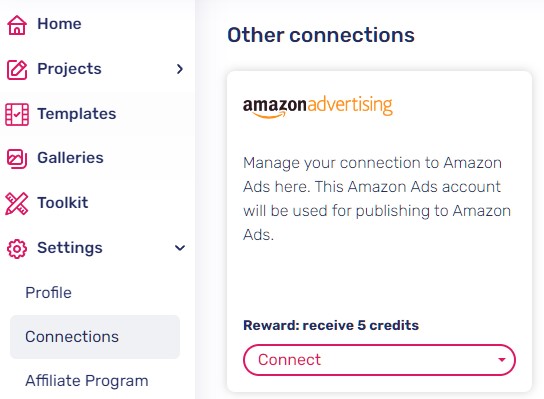The height and width of the screenshot is (399, 544).
Task: Open the Home menu label
Action: [x=59, y=24]
